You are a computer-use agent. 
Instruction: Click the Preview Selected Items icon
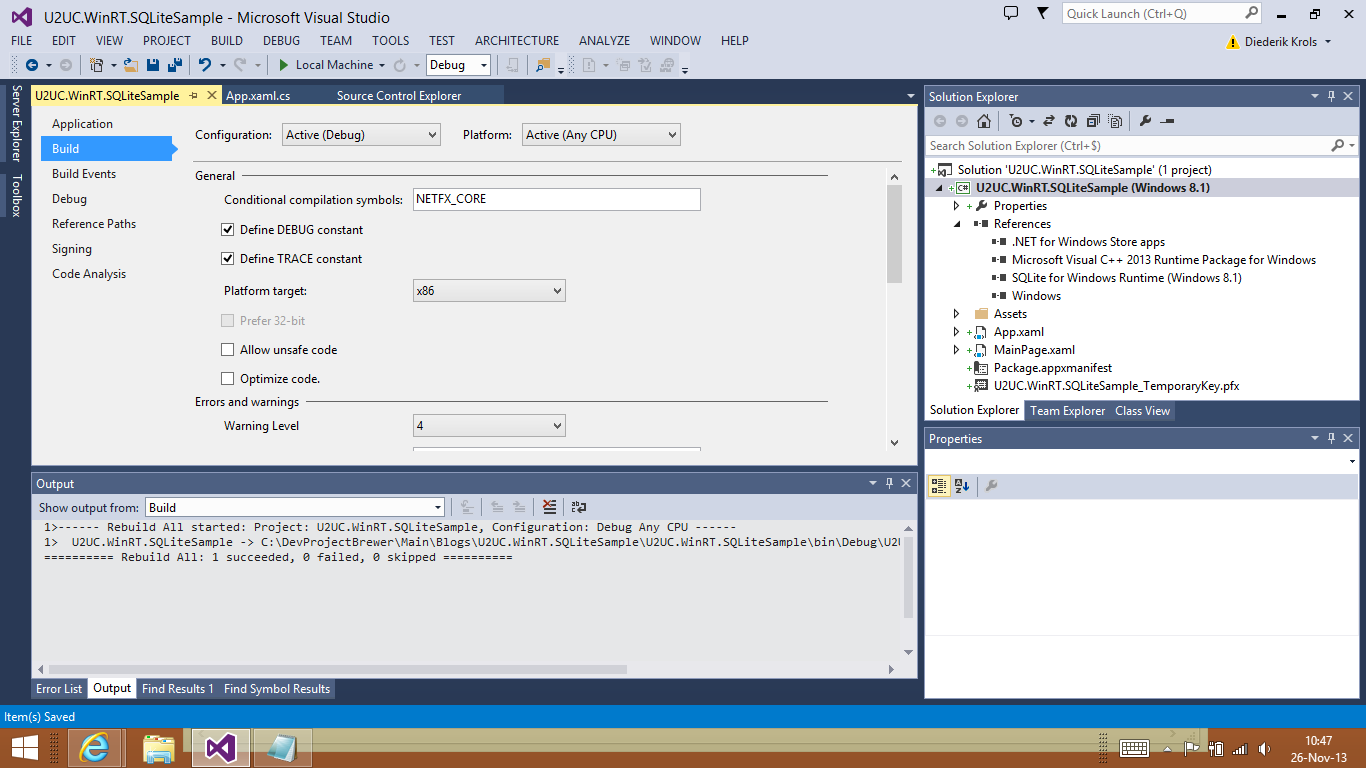pyautogui.click(x=1167, y=121)
